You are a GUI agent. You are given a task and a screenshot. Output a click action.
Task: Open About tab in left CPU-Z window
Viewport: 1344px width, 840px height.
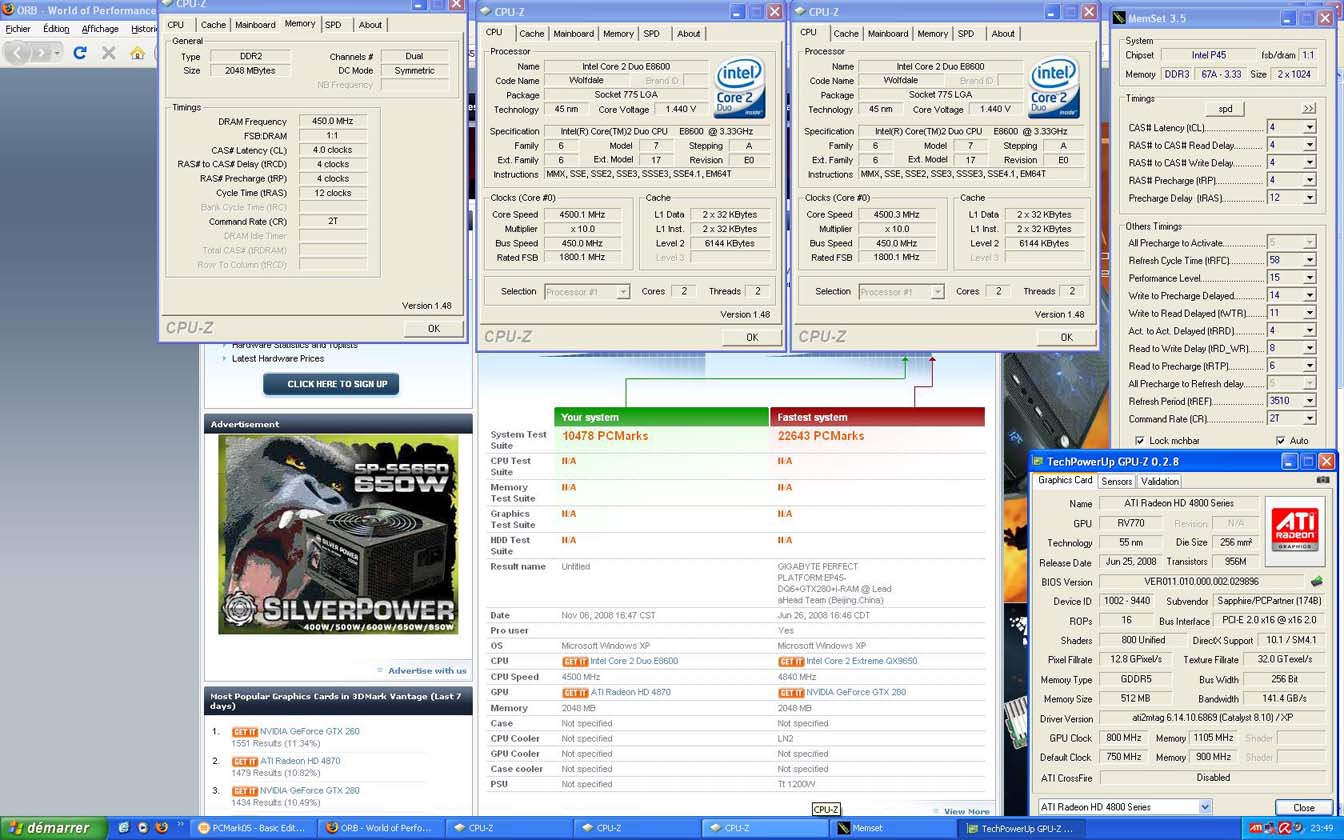pos(370,25)
